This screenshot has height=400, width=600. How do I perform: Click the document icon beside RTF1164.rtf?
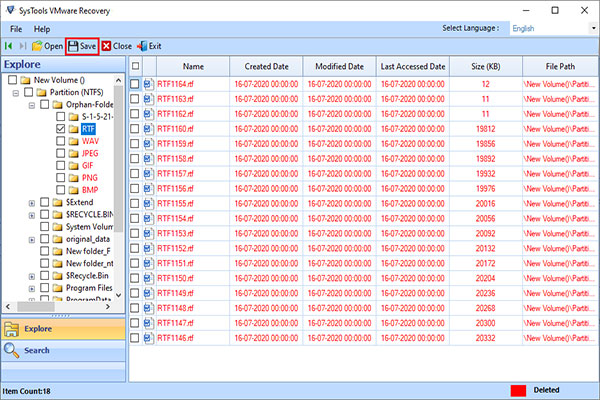pos(147,83)
